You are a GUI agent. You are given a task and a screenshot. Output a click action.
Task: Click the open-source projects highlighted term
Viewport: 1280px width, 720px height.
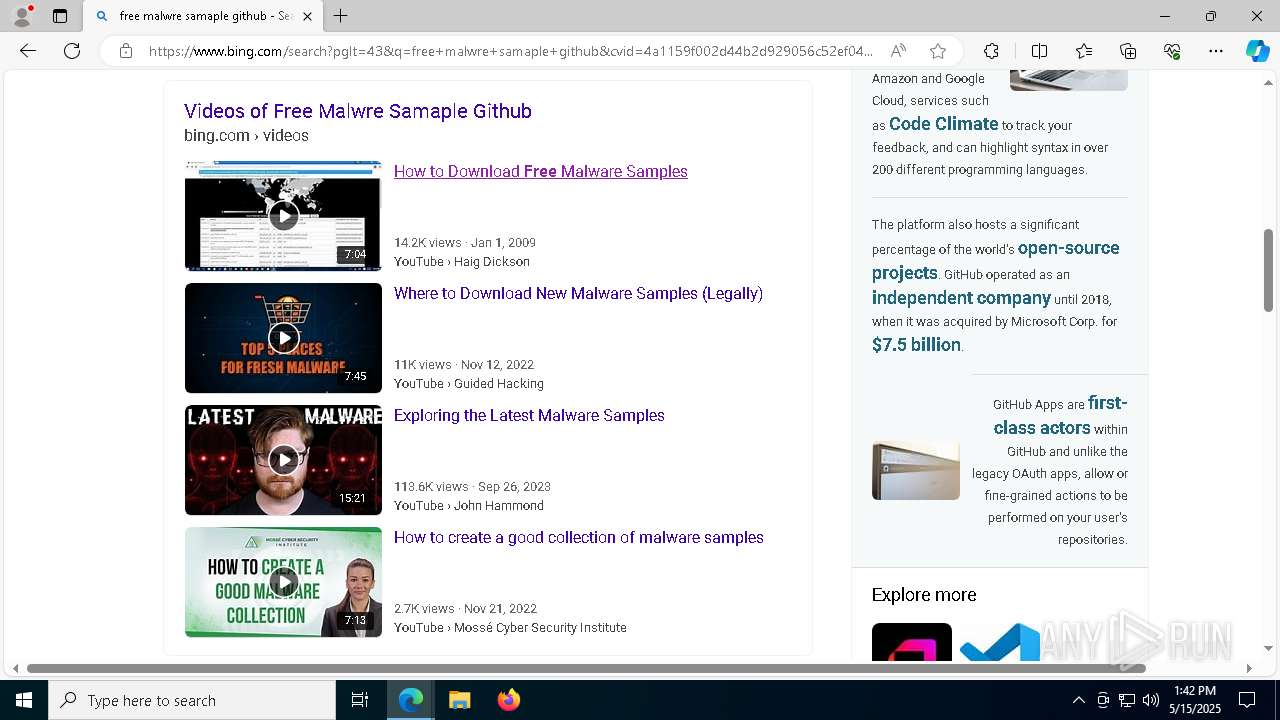click(x=995, y=260)
